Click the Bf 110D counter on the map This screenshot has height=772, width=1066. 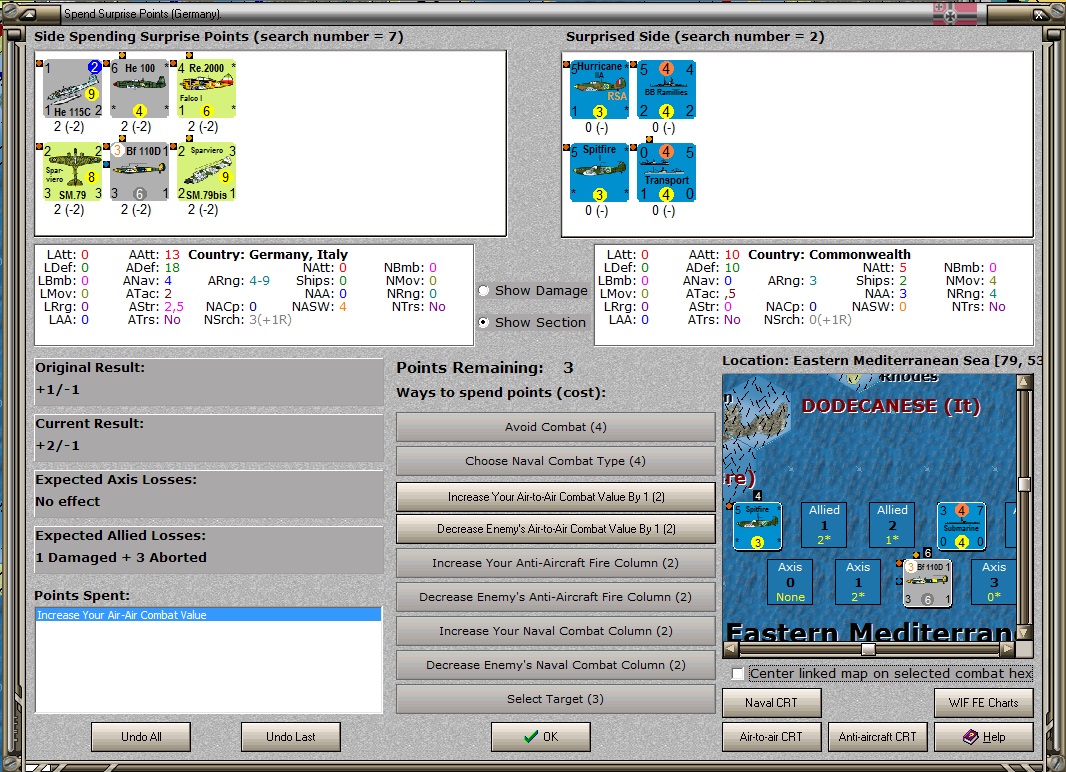tap(927, 583)
